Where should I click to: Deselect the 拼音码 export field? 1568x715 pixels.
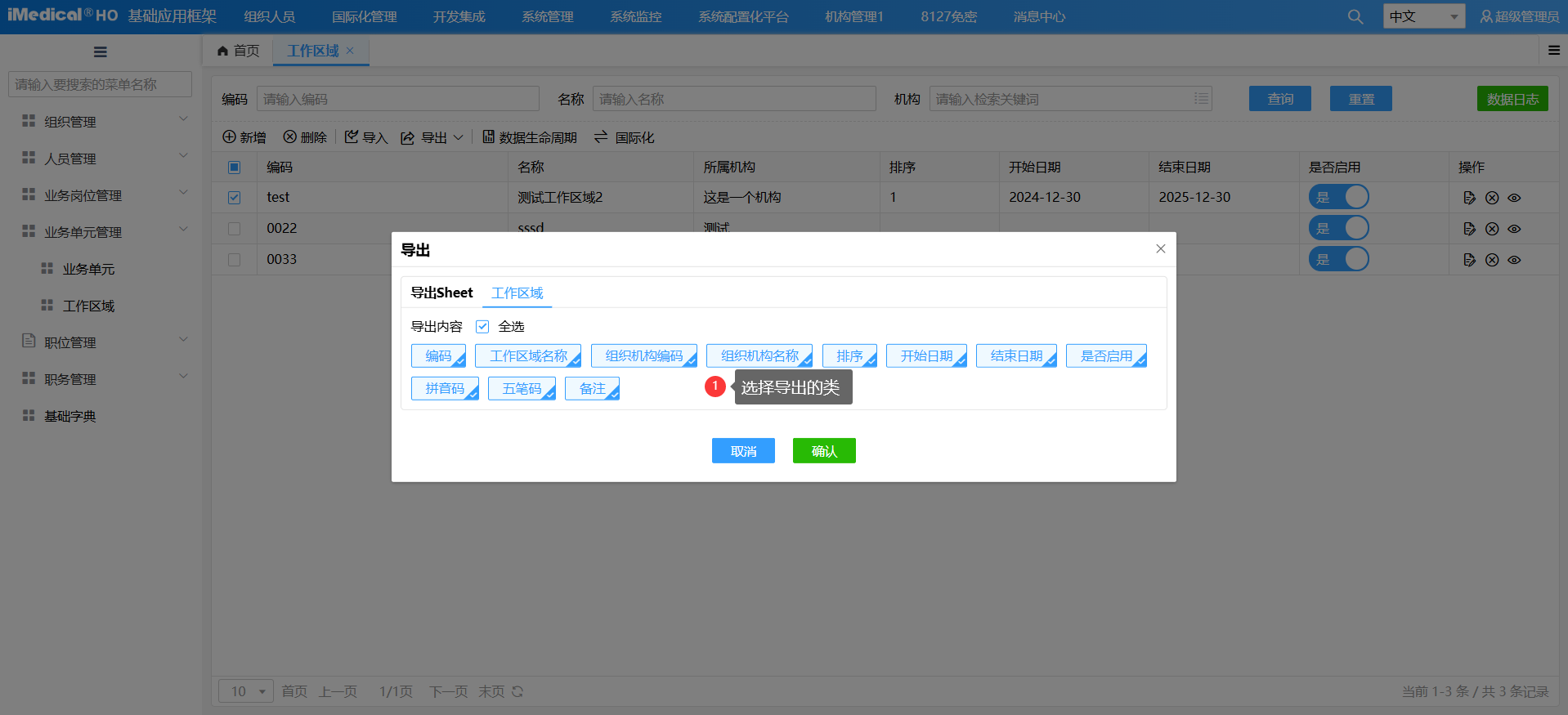[x=445, y=389]
